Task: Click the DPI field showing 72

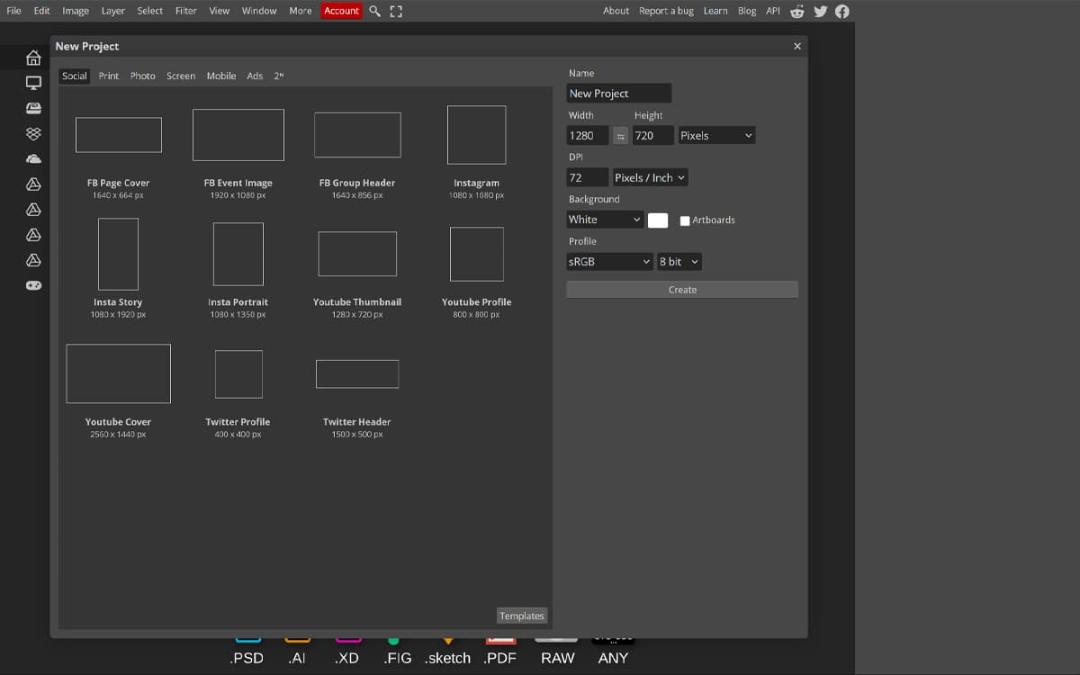Action: tap(588, 178)
